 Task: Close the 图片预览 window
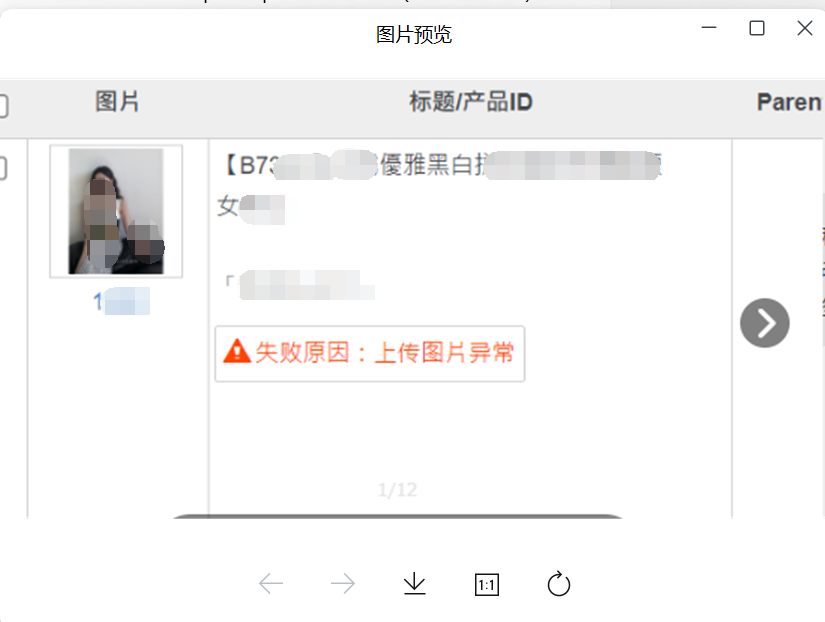tap(804, 28)
